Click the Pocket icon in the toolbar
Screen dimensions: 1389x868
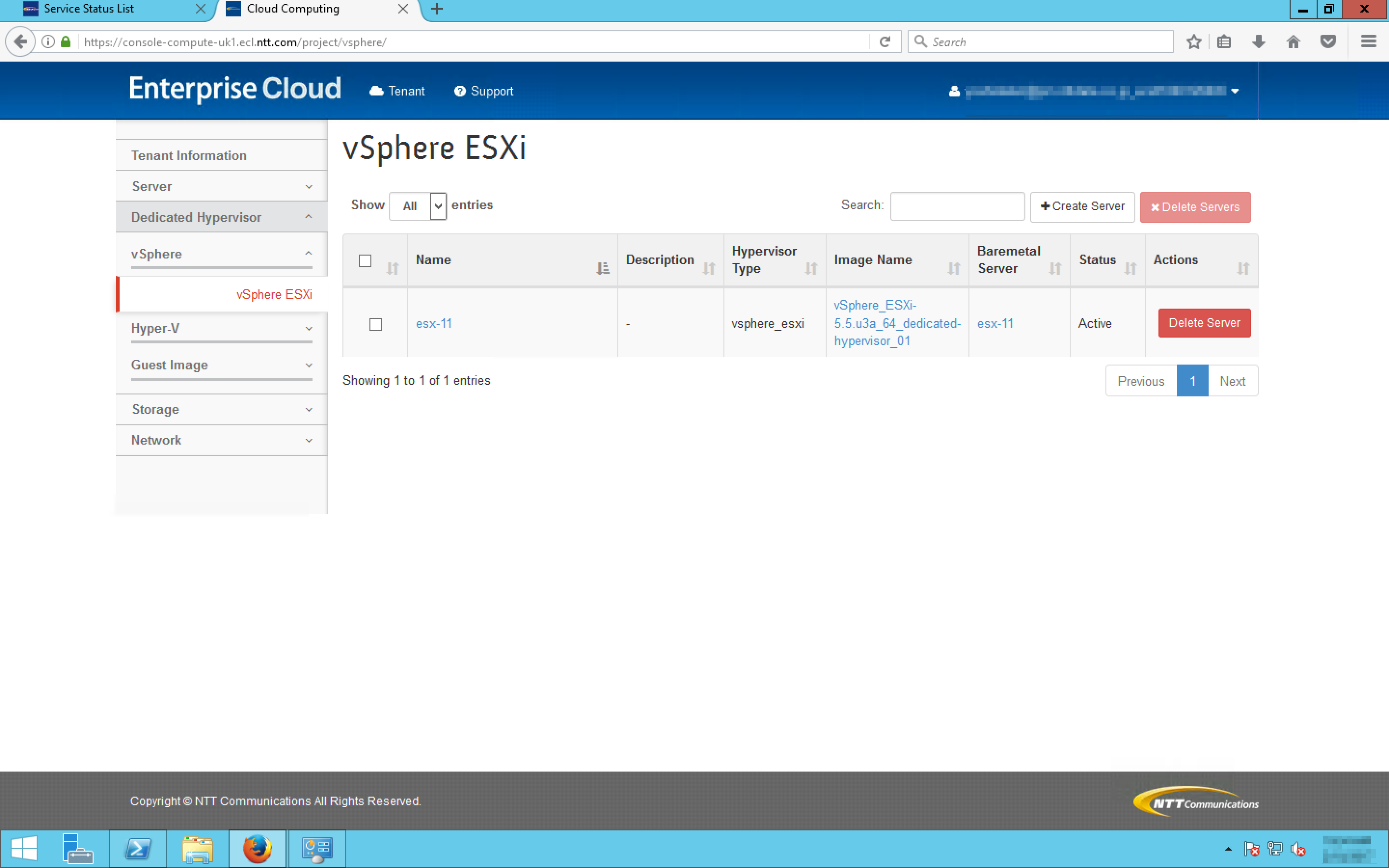pyautogui.click(x=1328, y=42)
